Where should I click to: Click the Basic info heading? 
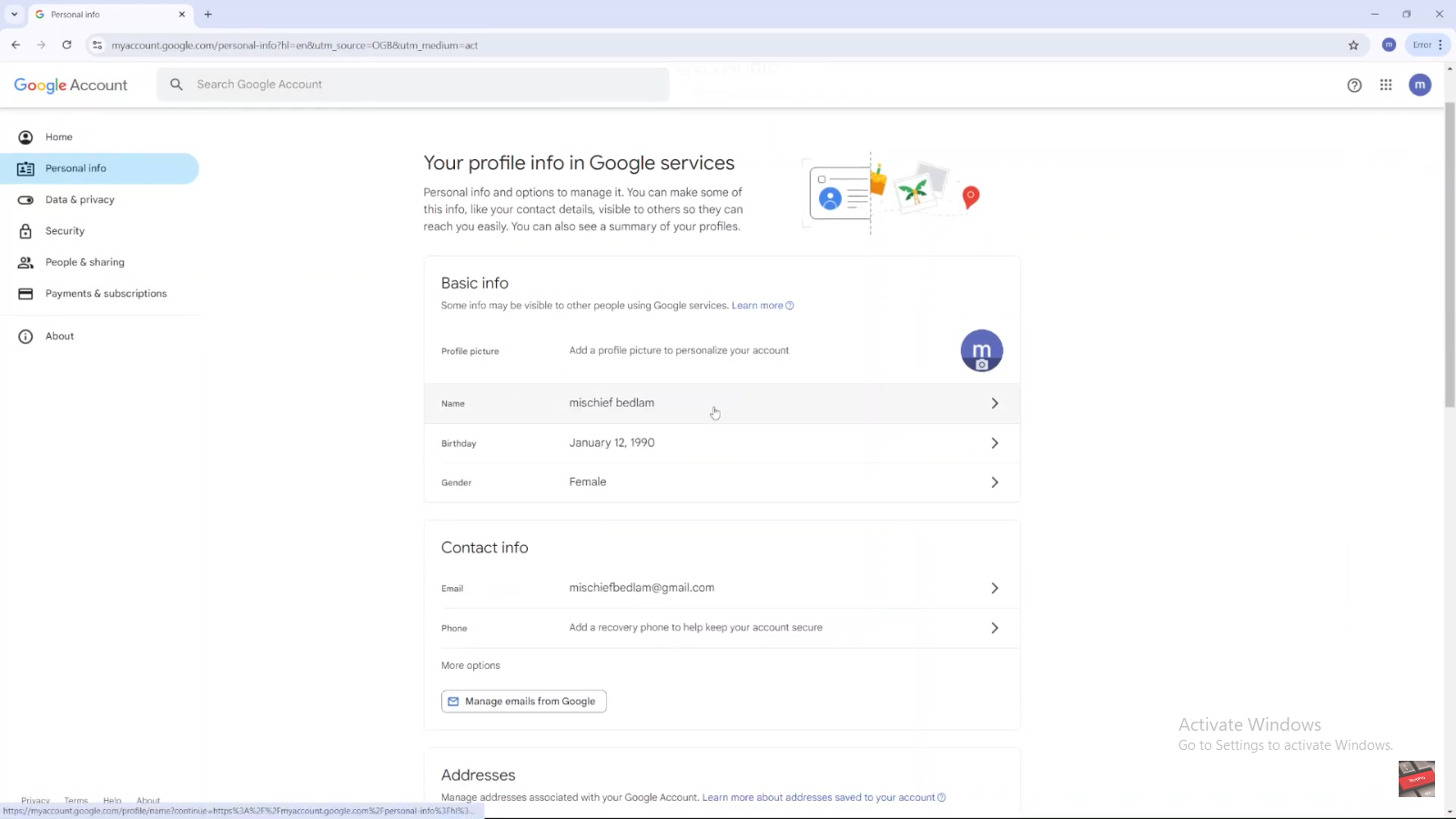click(x=475, y=283)
